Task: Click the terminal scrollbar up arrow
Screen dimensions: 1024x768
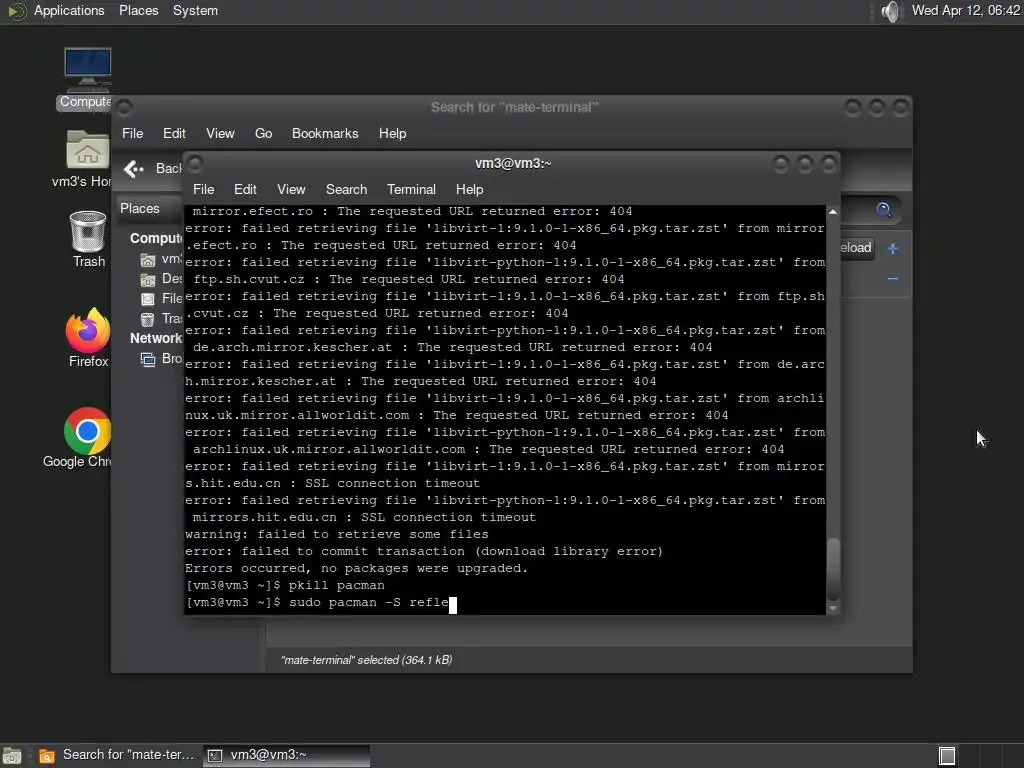Action: 833,212
